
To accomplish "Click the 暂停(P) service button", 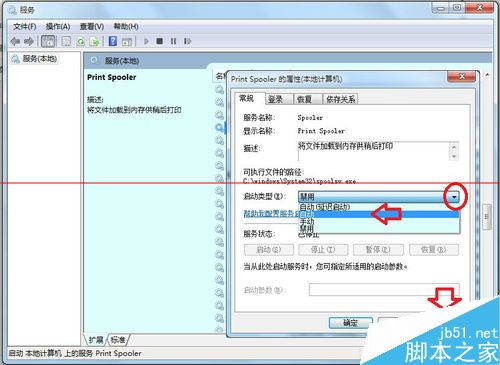I will tap(378, 249).
